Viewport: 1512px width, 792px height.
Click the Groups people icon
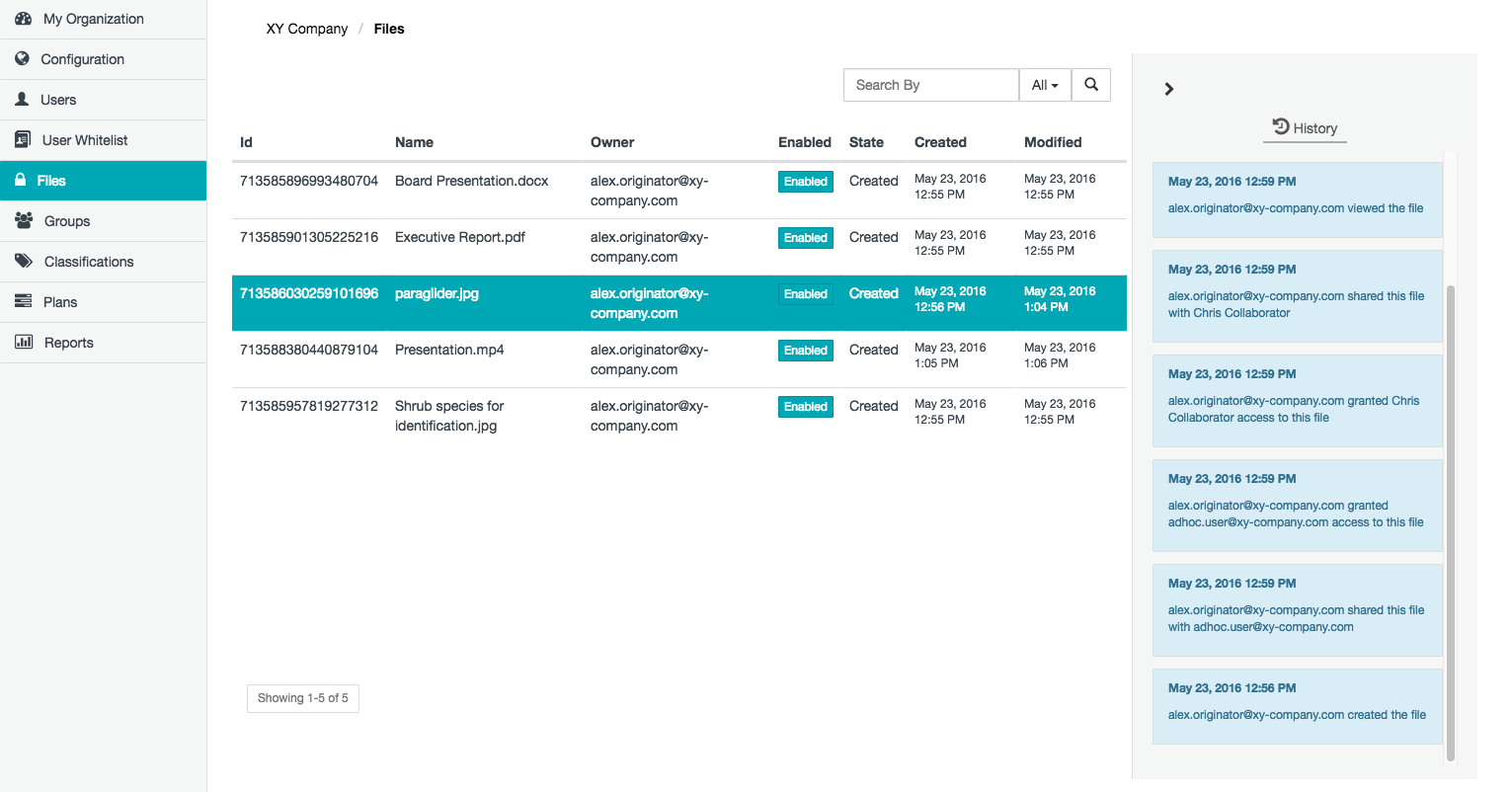pyautogui.click(x=24, y=221)
